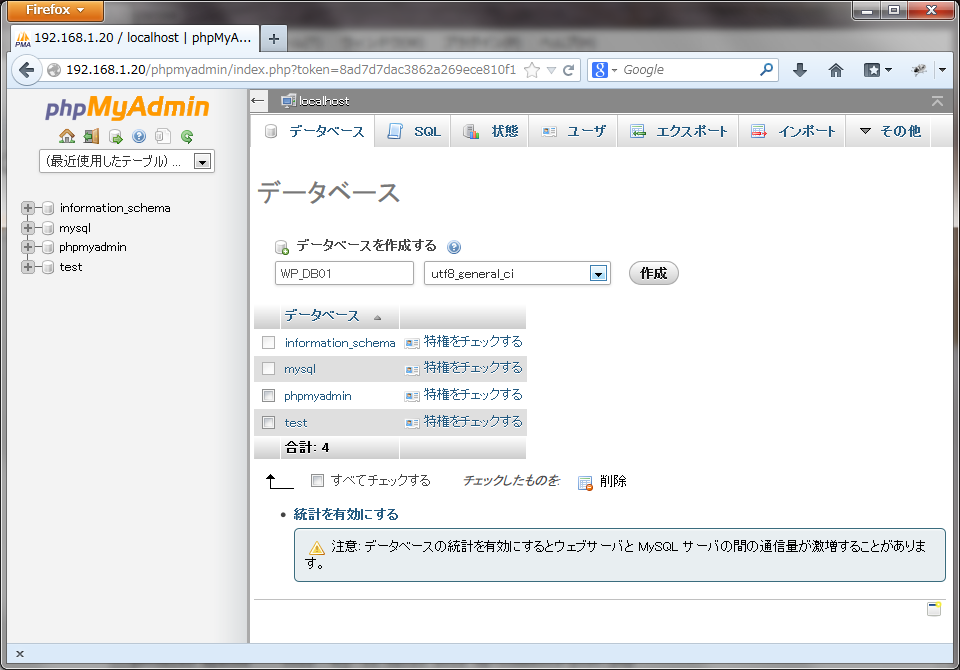Open the 状態 status tab
The height and width of the screenshot is (670, 960).
(490, 132)
